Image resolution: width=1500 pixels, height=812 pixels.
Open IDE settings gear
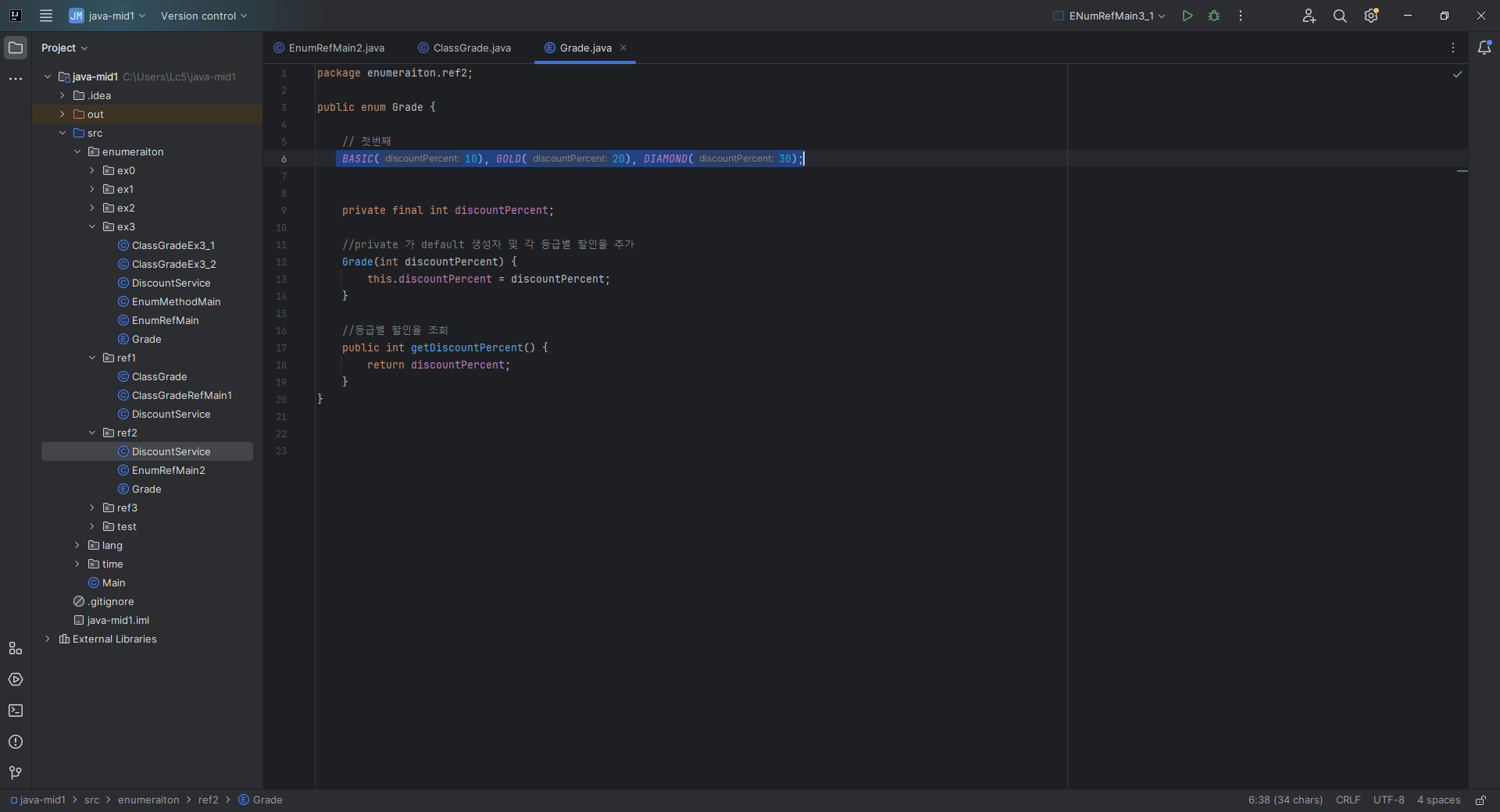(1371, 16)
